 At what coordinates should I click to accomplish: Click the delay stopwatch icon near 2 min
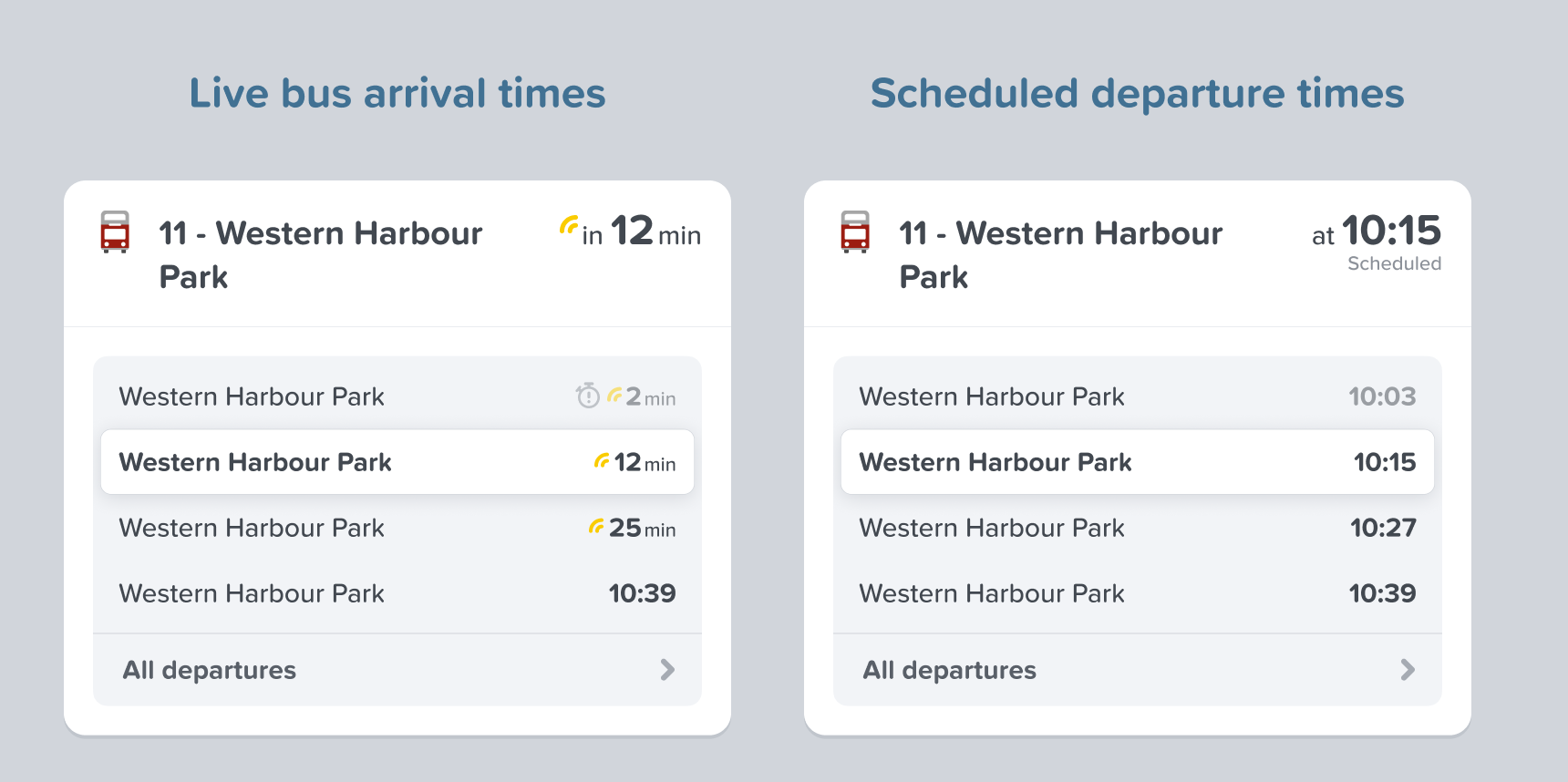(x=588, y=396)
